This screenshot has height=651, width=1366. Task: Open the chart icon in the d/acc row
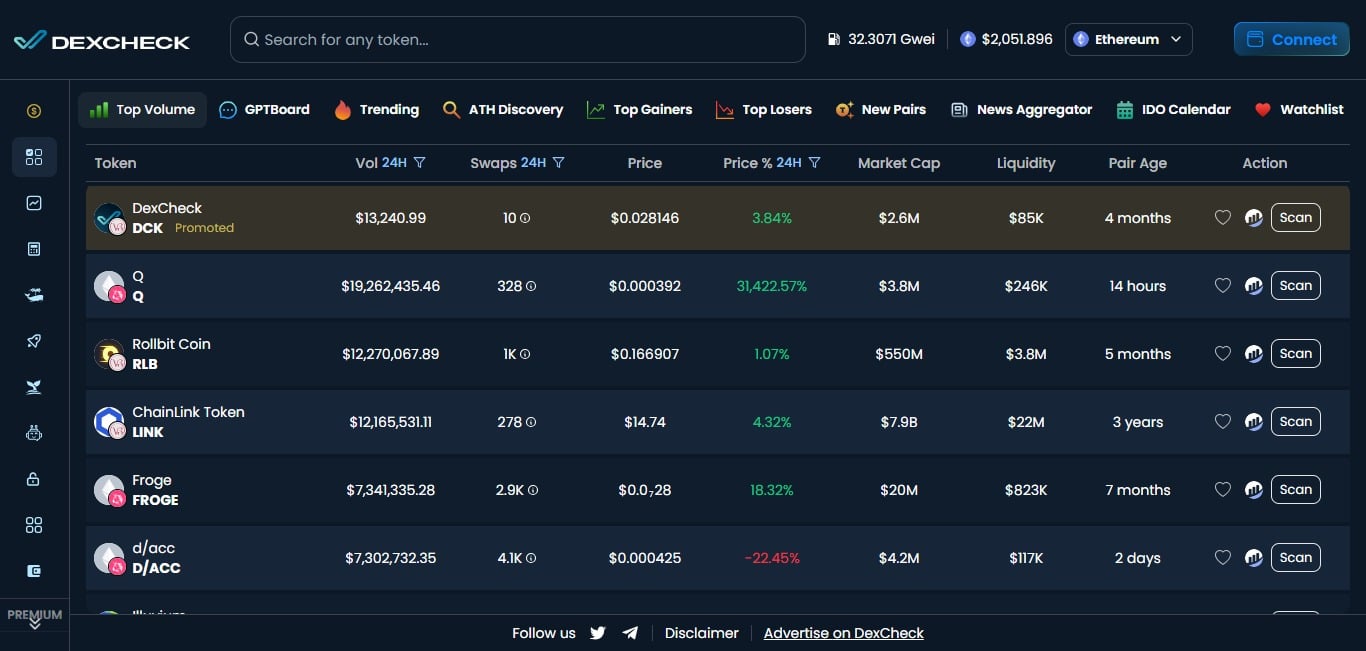point(1254,558)
